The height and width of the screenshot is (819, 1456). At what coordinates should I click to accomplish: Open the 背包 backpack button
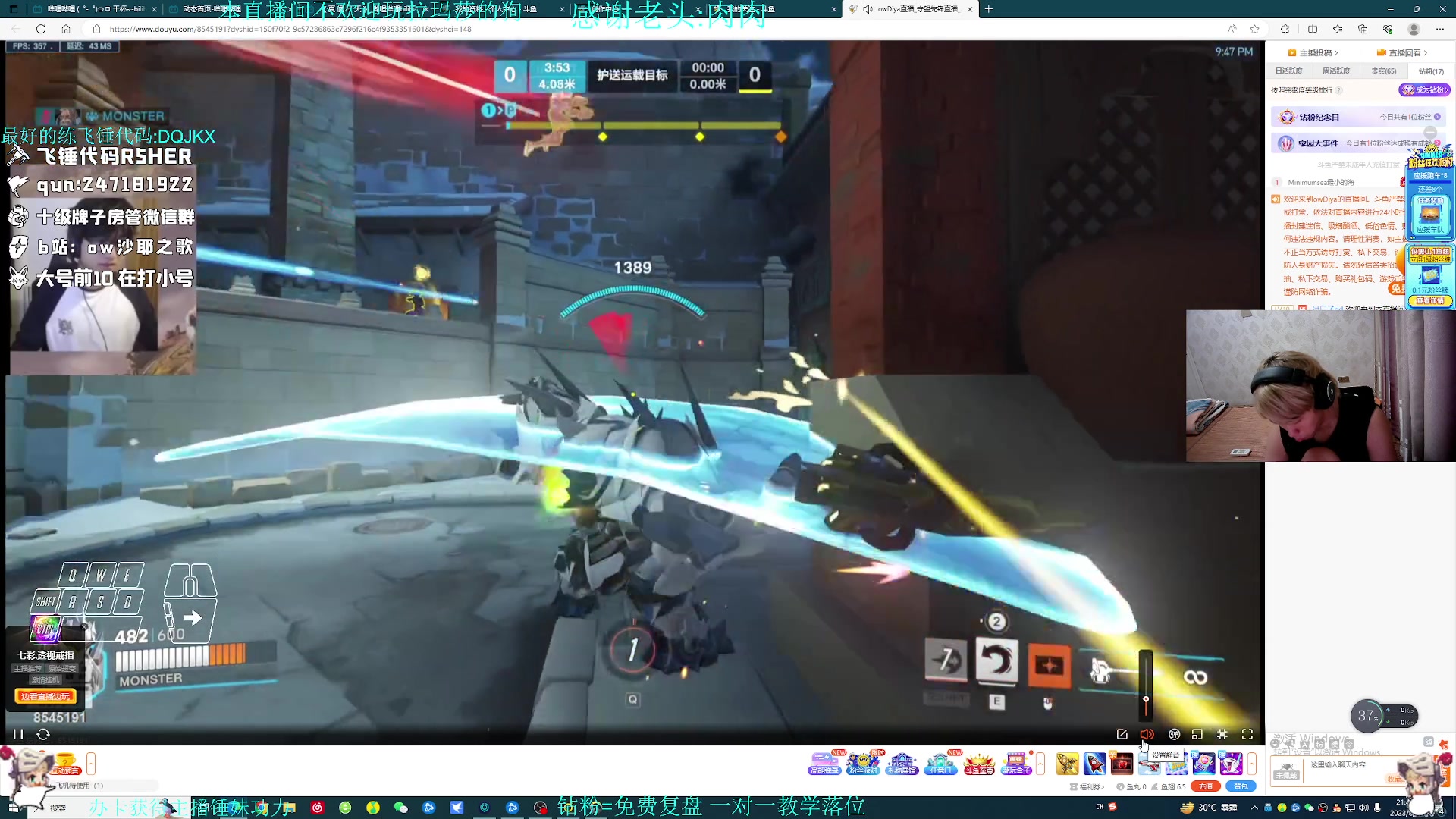[1241, 786]
